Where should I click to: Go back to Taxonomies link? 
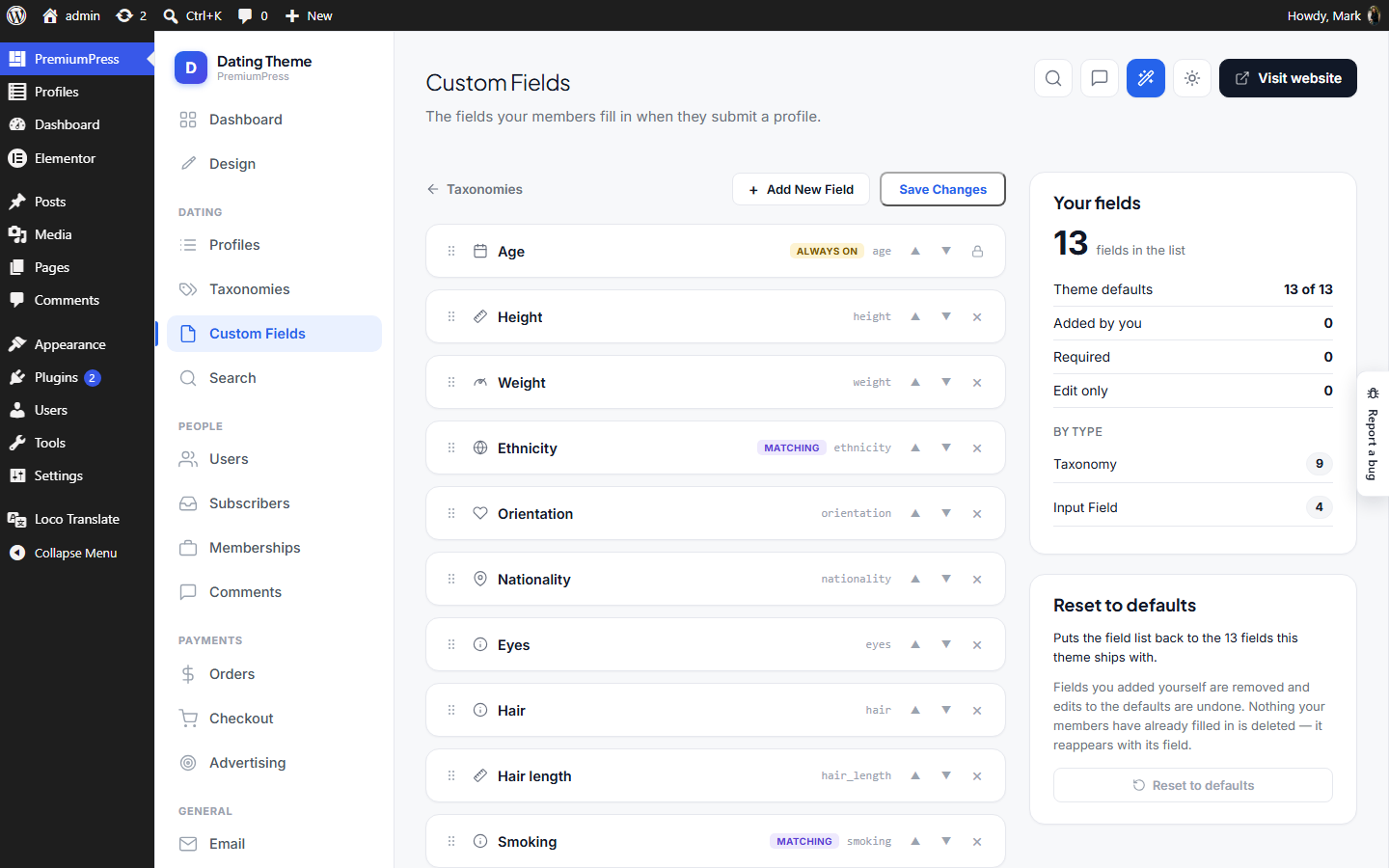(x=475, y=189)
